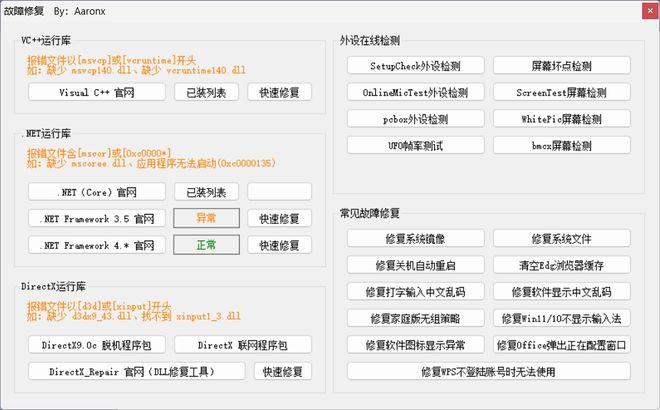
Task: Click the orange 异常 status box
Action: [x=206, y=218]
